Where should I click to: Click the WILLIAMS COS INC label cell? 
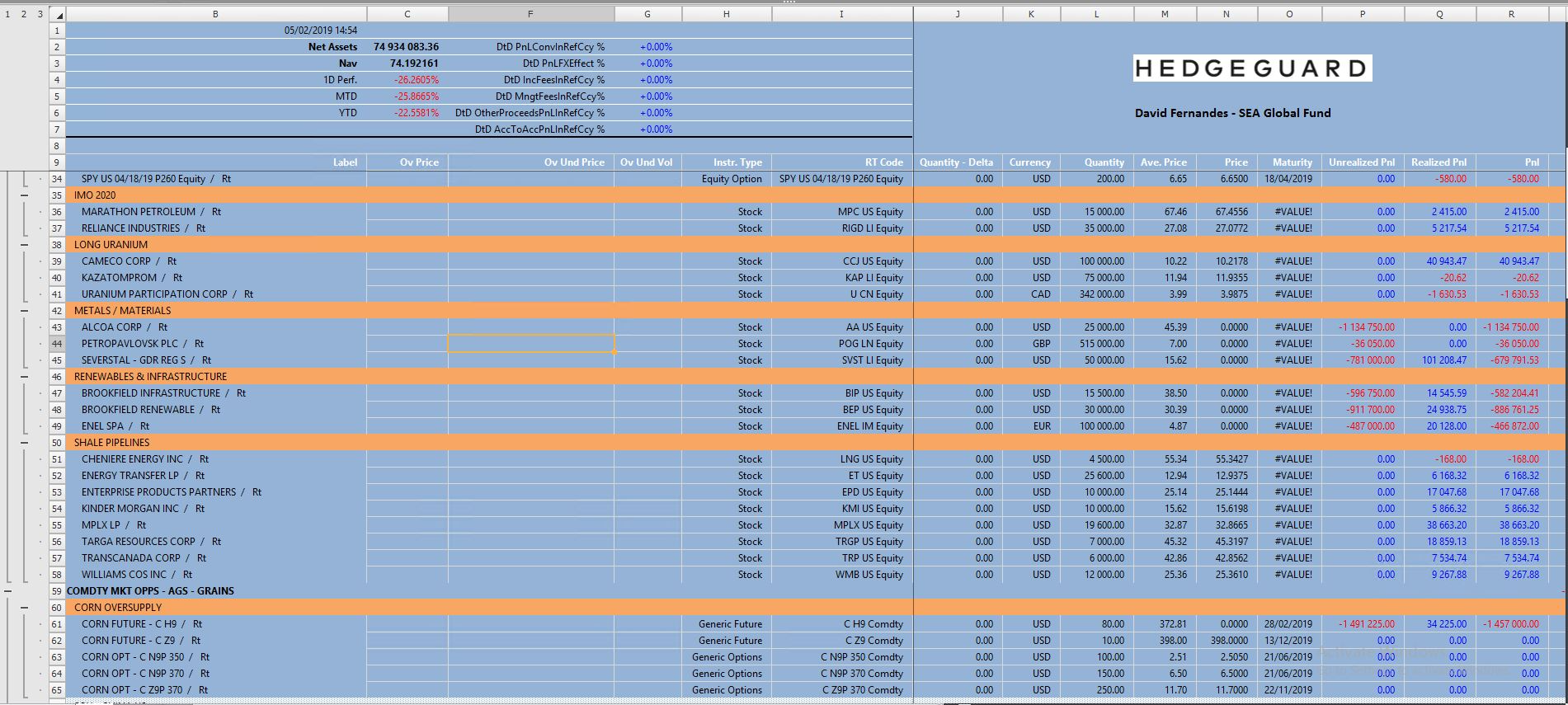click(216, 575)
